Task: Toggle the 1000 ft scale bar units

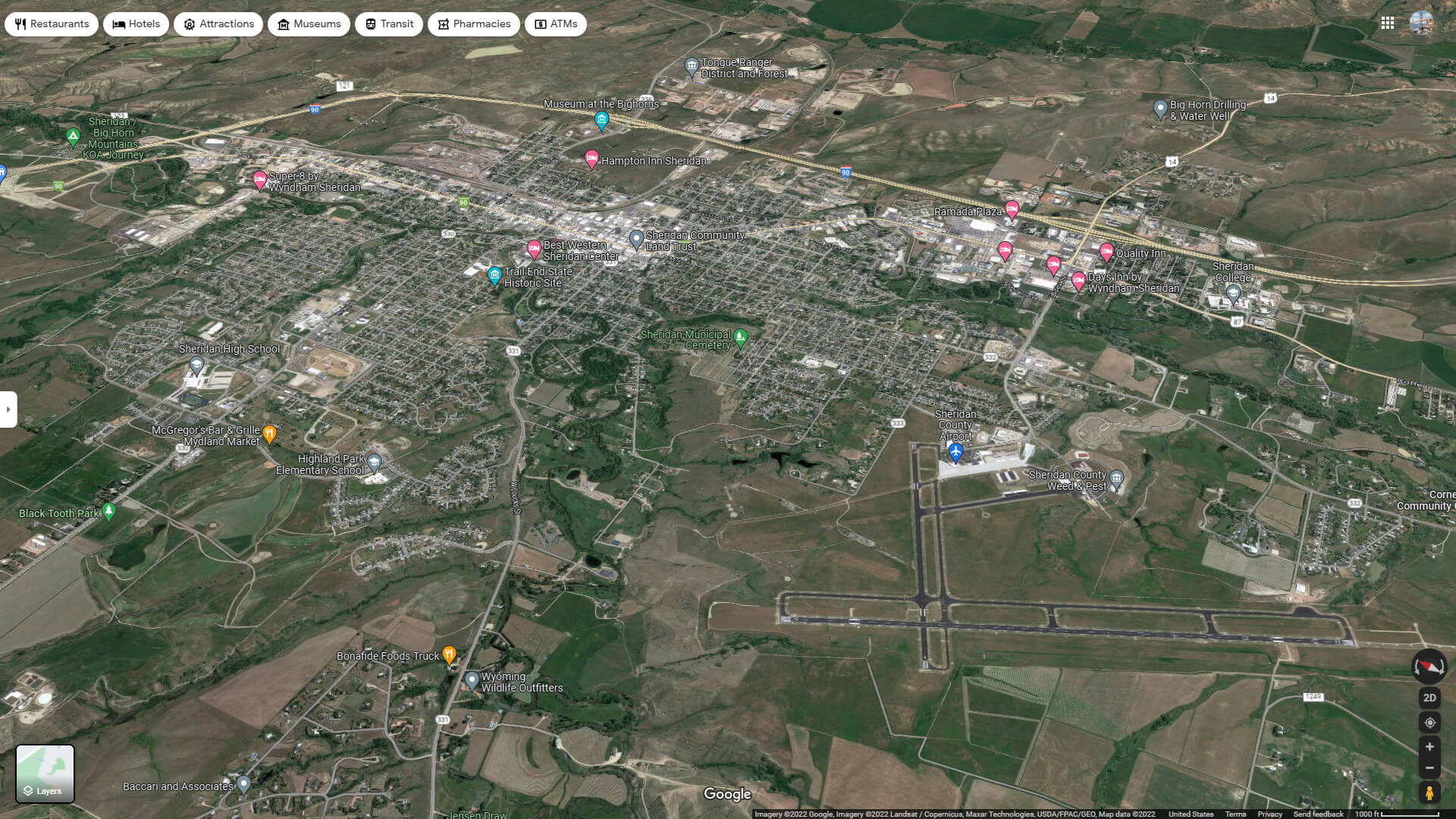Action: pos(1397,814)
